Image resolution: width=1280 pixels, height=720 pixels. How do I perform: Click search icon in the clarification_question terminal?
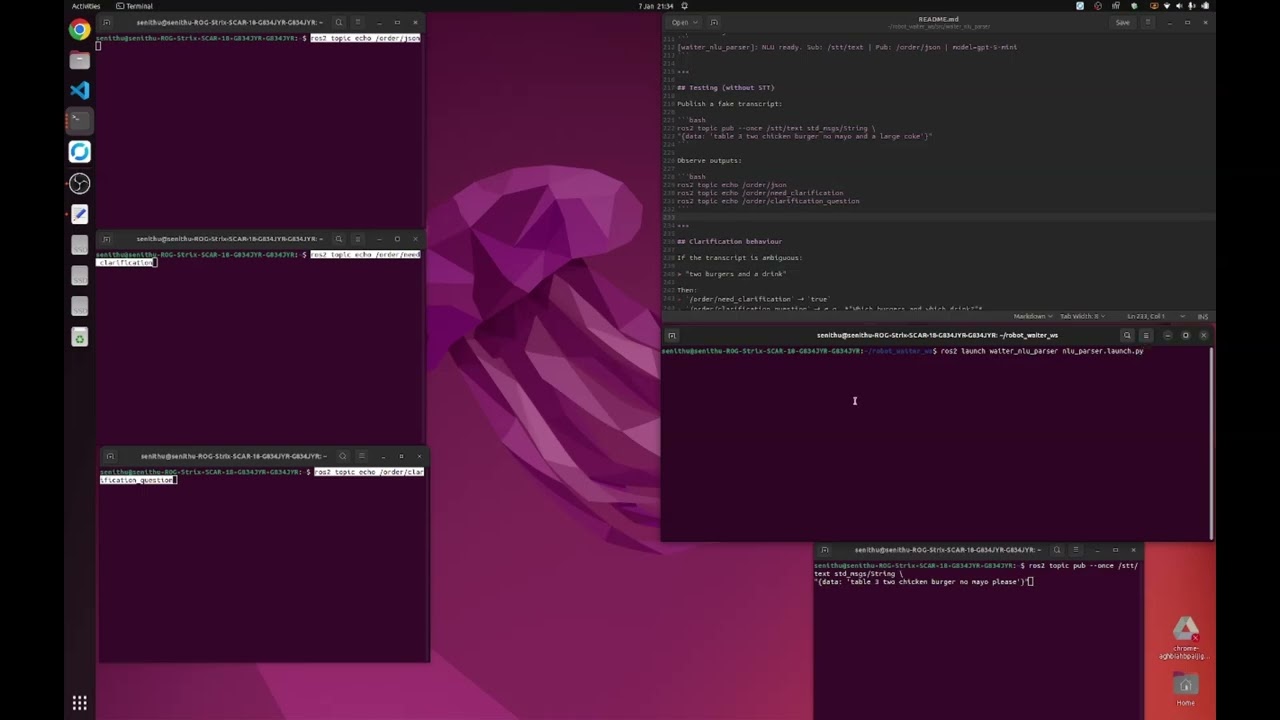click(x=342, y=456)
